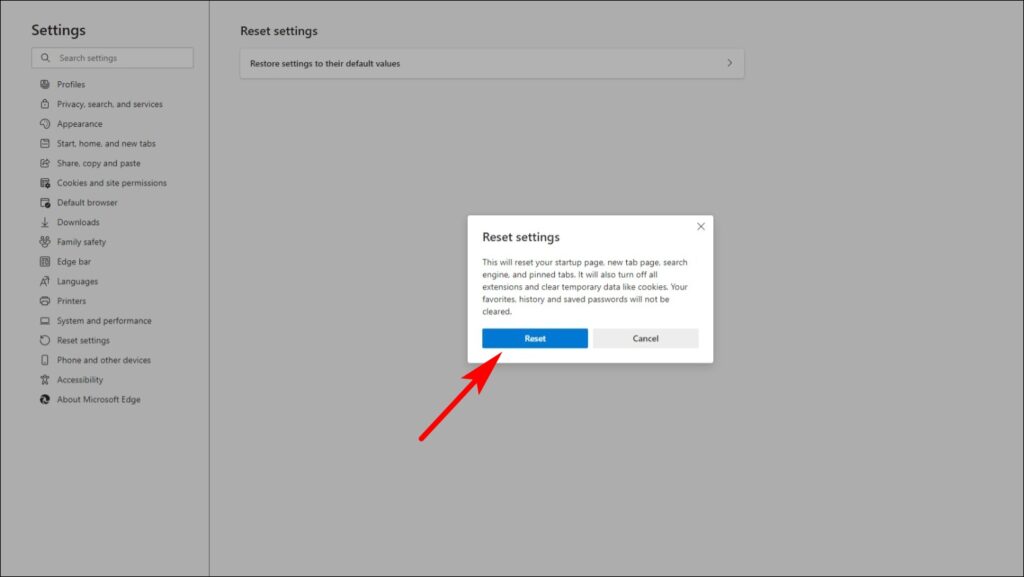Image resolution: width=1024 pixels, height=577 pixels.
Task: Click the Share, copy and paste icon
Action: 44,163
